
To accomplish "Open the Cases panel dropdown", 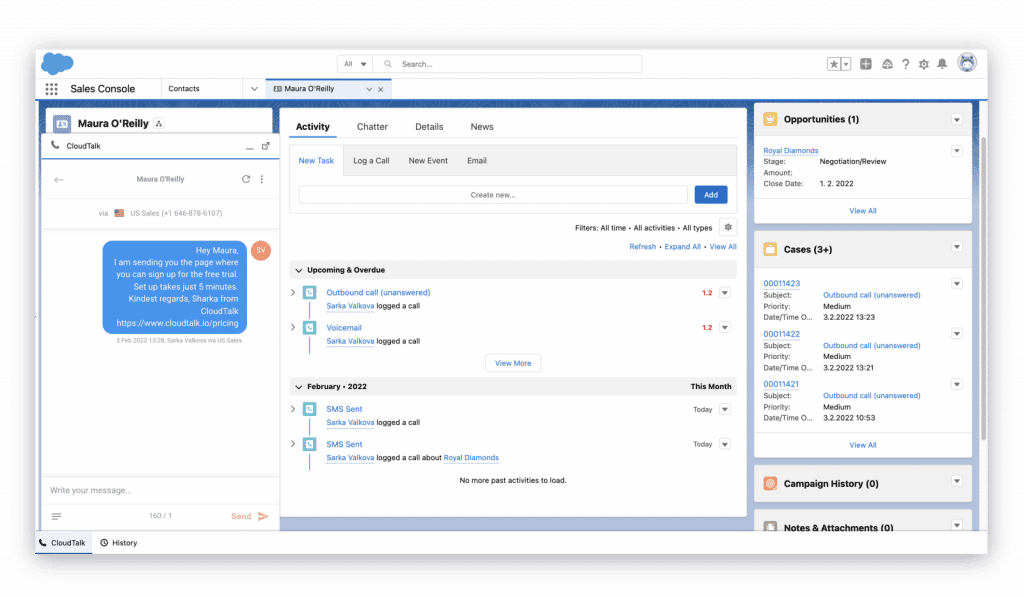I will [957, 247].
